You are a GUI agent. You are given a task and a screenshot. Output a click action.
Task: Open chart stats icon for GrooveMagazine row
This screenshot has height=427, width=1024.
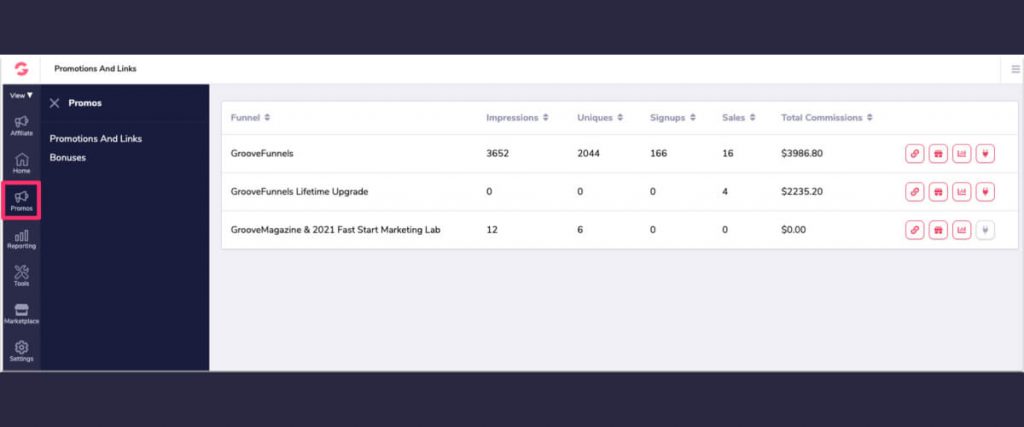click(962, 230)
